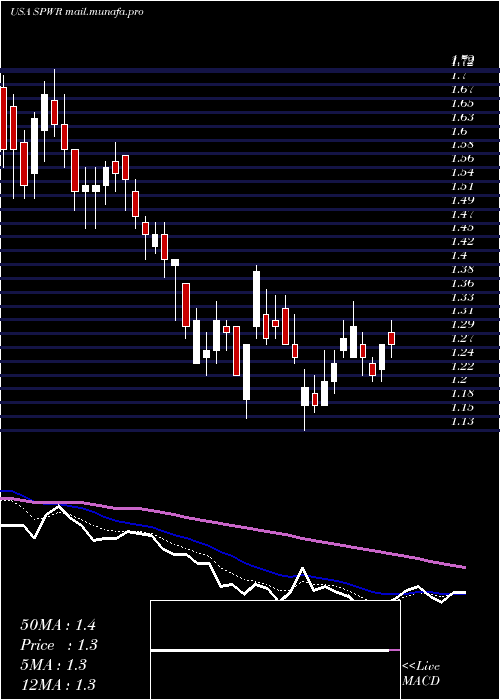Click the 50MA : 1.4 reading
This screenshot has width=500, height=700.
coord(58,625)
